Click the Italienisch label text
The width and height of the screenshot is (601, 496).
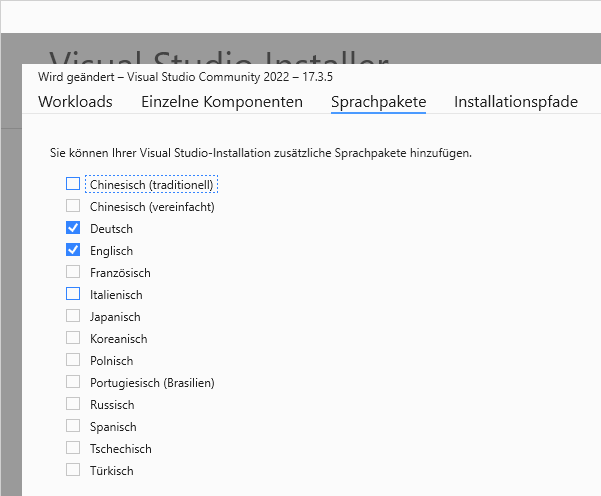click(x=116, y=295)
